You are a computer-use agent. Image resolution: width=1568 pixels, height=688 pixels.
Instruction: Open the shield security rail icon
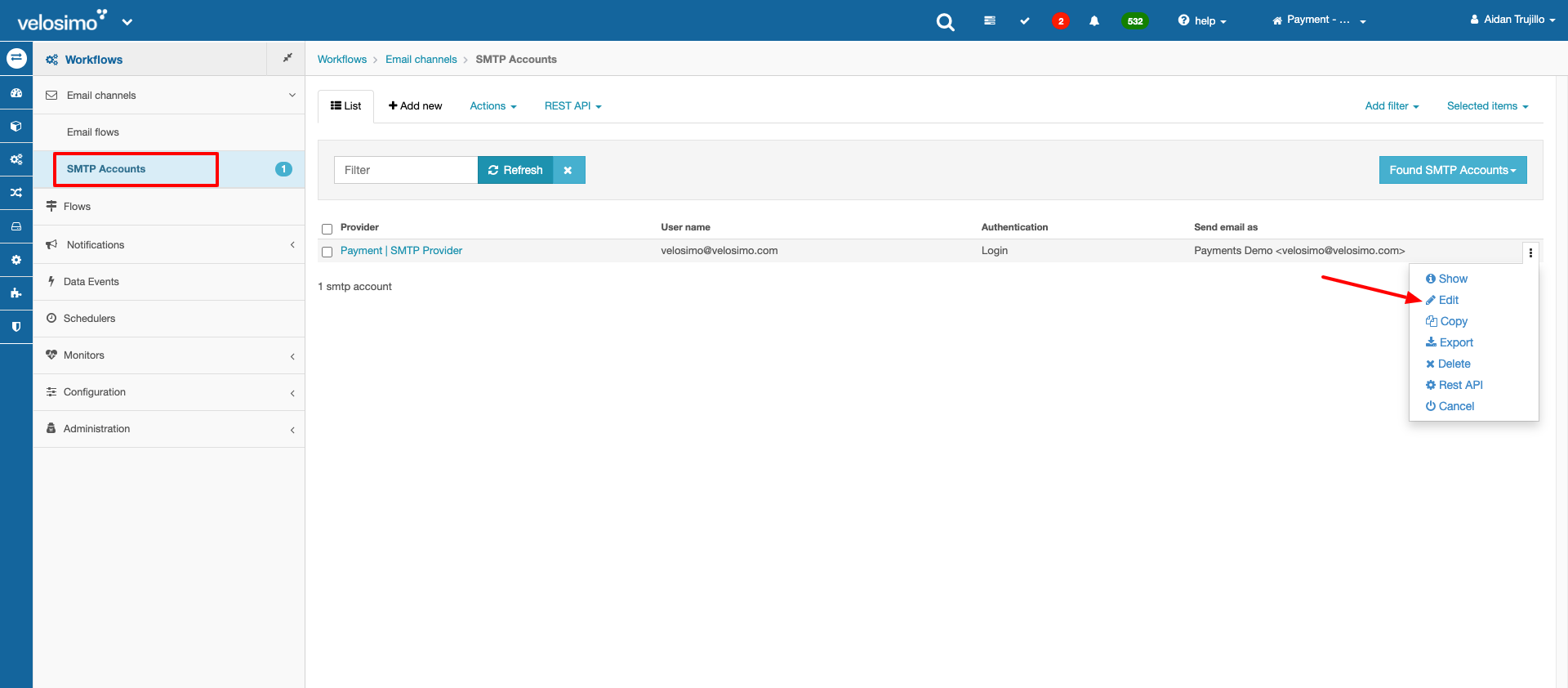(x=16, y=327)
